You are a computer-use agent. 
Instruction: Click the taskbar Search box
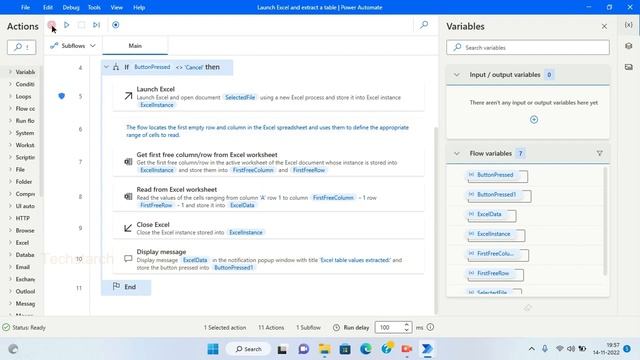pyautogui.click(x=248, y=349)
